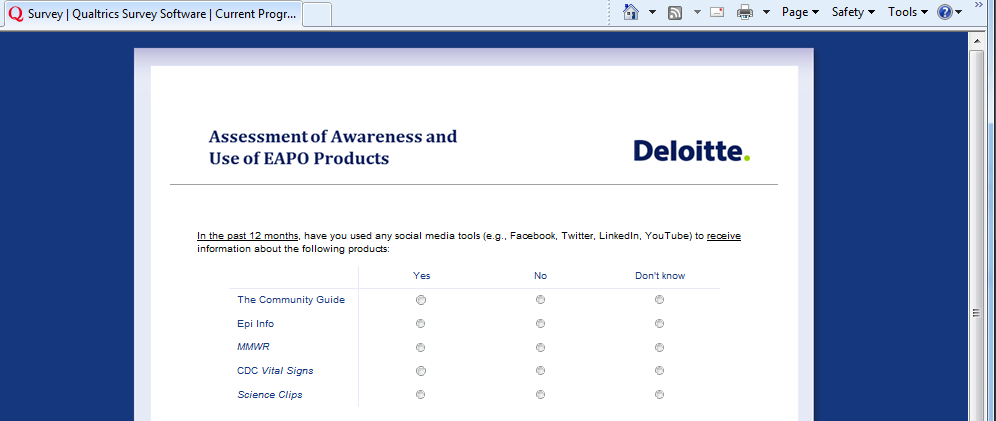Select Don't know for The Community Guide
Screen dimensions: 996x421
[x=659, y=300]
